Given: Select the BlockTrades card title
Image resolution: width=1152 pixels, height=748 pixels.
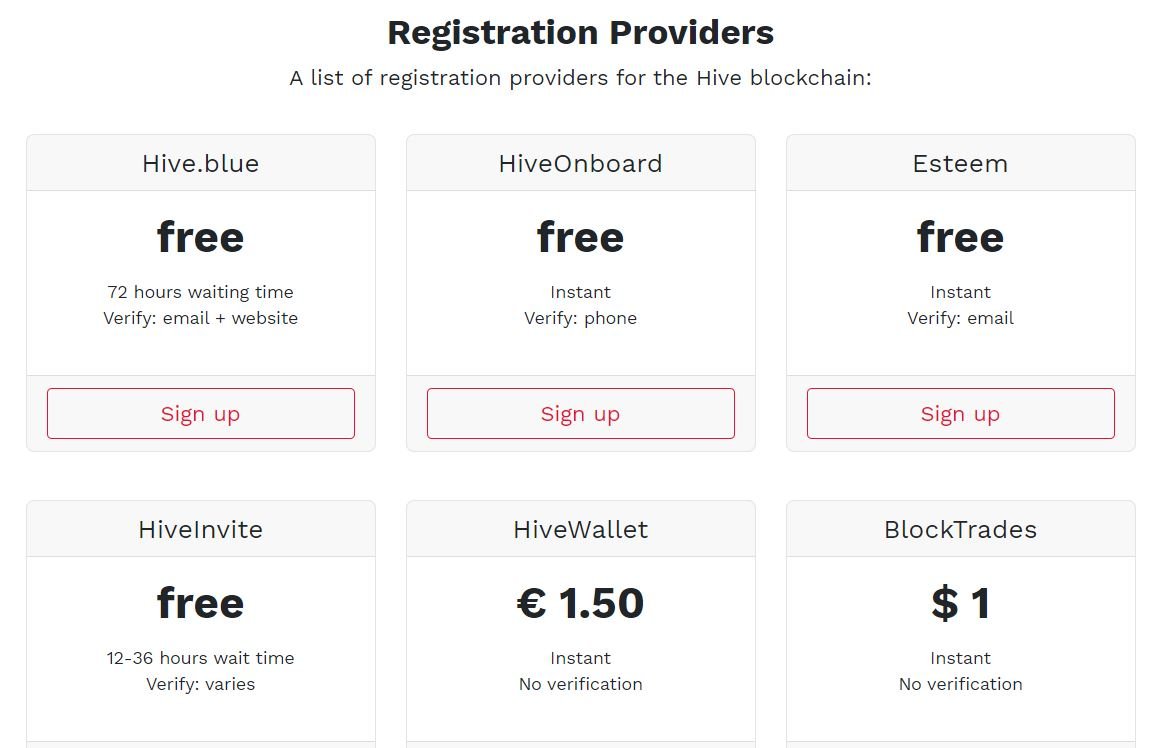Looking at the screenshot, I should click(959, 529).
